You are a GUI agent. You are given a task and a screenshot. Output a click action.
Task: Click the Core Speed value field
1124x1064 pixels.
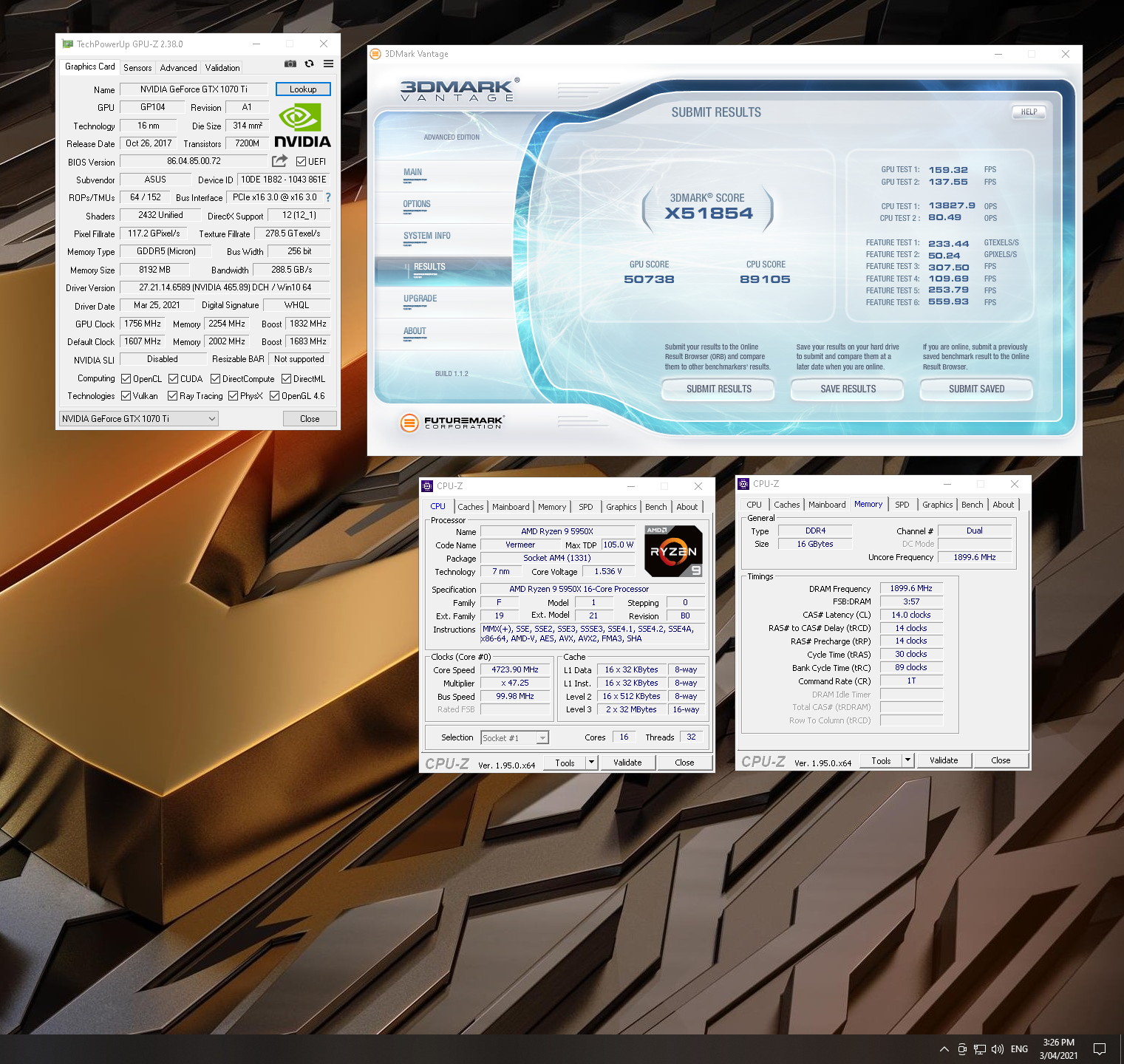click(x=514, y=670)
